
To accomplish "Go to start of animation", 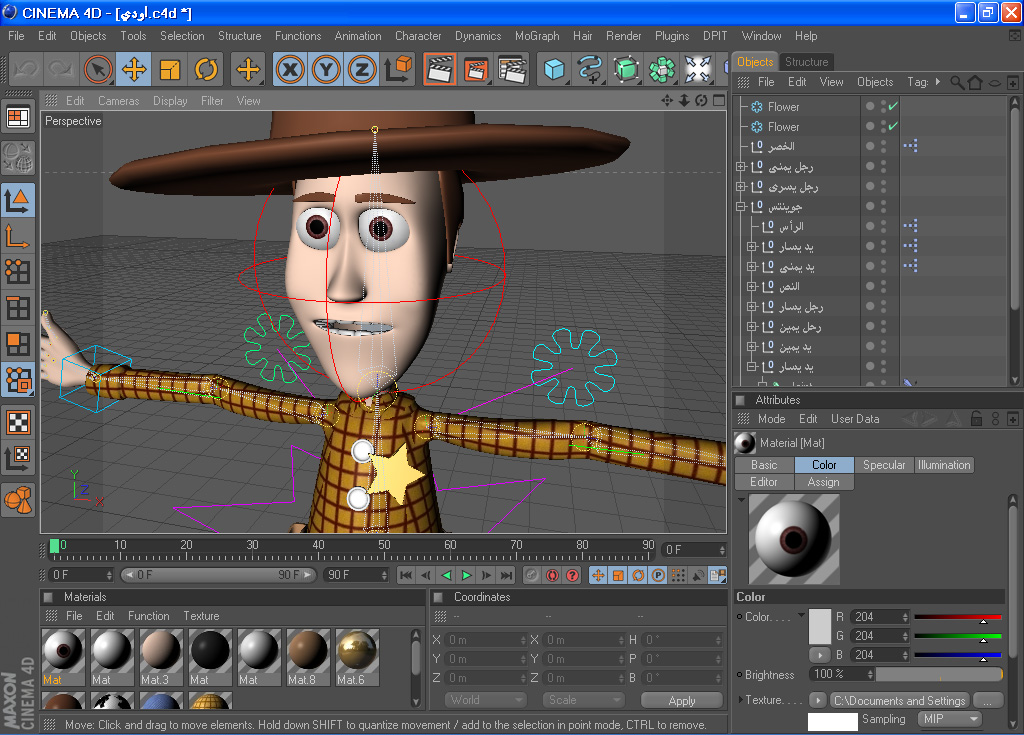I will (406, 575).
